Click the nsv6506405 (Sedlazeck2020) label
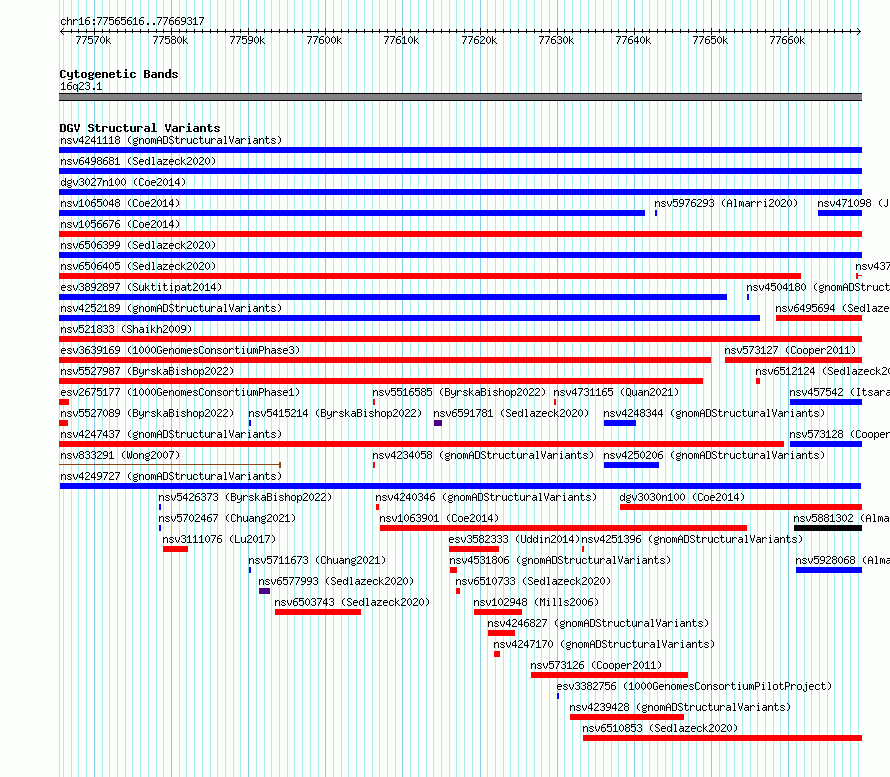The width and height of the screenshot is (890, 777). 138,266
